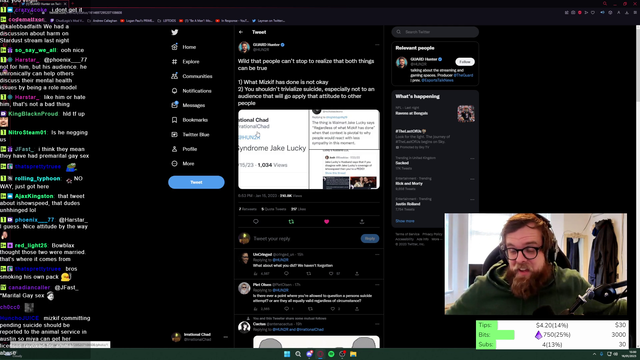Screen dimensions: 640x360
Task: Open Windows Search on taskbar
Action: coord(298,354)
